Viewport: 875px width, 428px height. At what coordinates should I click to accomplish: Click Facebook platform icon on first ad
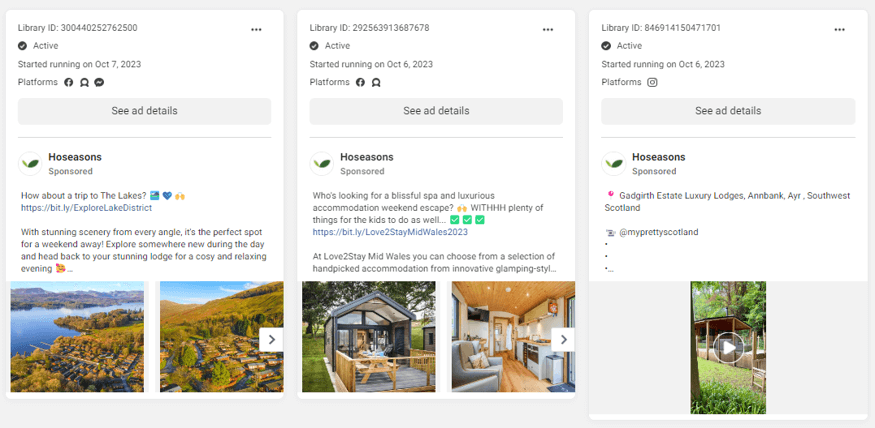click(69, 82)
